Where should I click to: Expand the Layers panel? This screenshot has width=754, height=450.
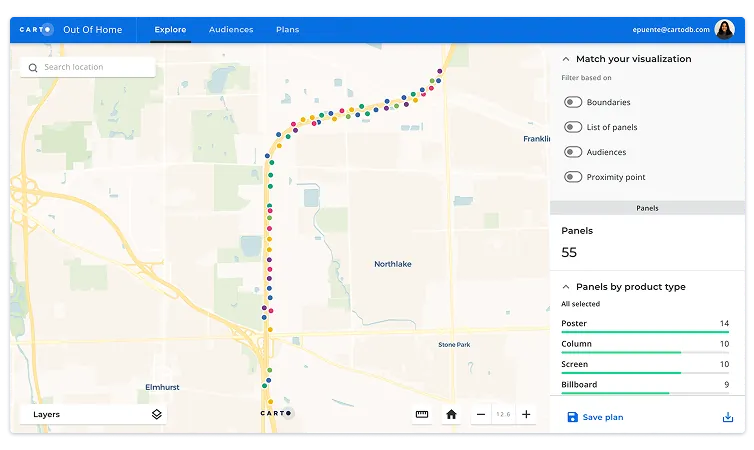pyautogui.click(x=93, y=414)
